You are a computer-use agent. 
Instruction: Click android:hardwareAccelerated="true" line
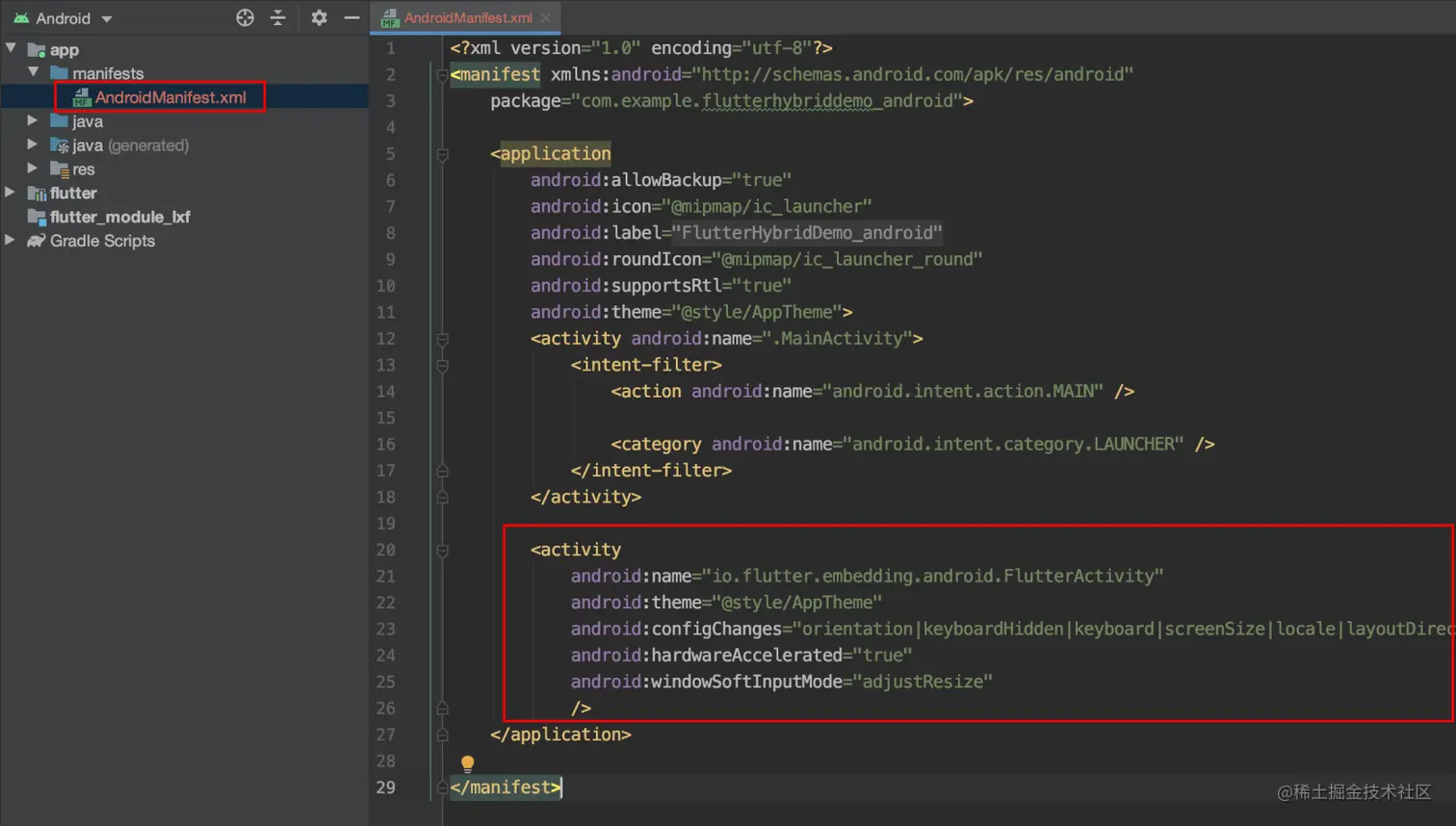tap(741, 656)
